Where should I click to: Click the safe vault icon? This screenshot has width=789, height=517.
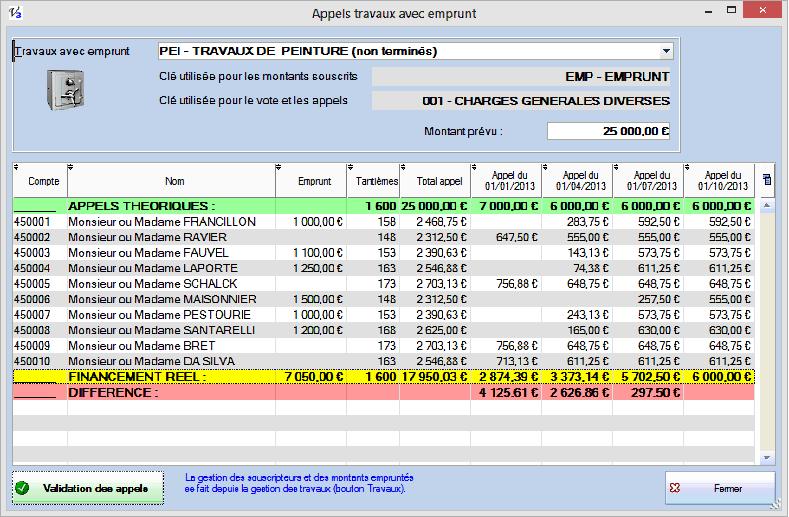coord(66,90)
